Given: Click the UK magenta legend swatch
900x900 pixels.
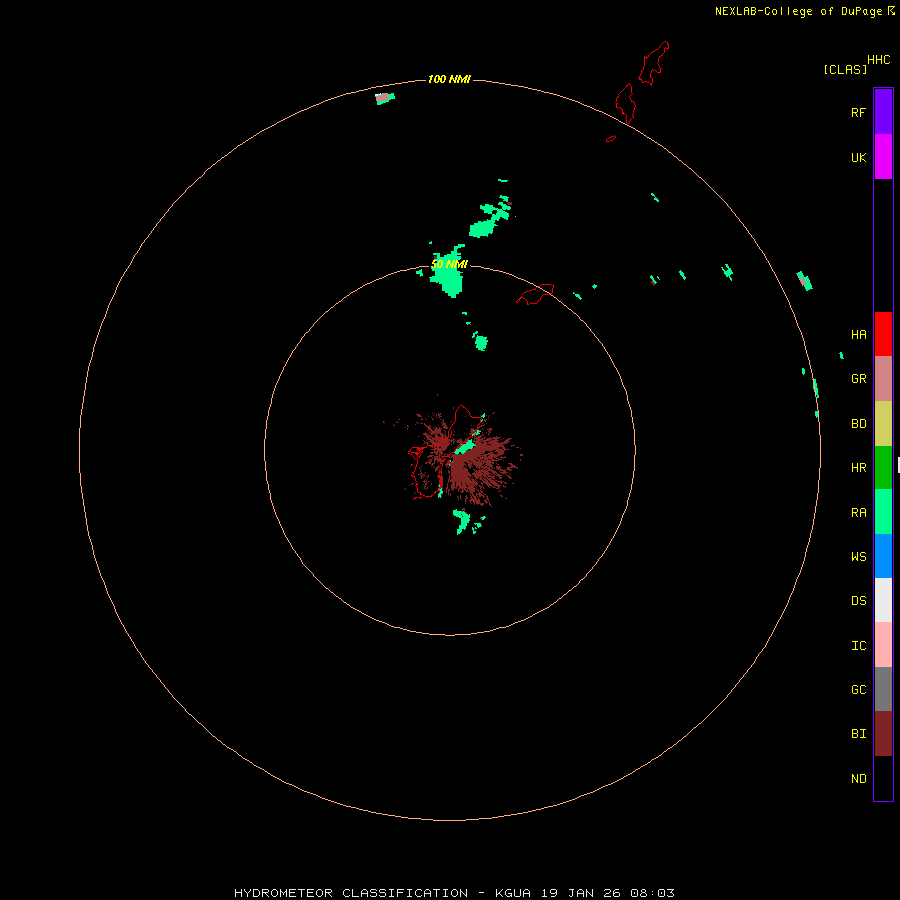Looking at the screenshot, I should point(883,156).
